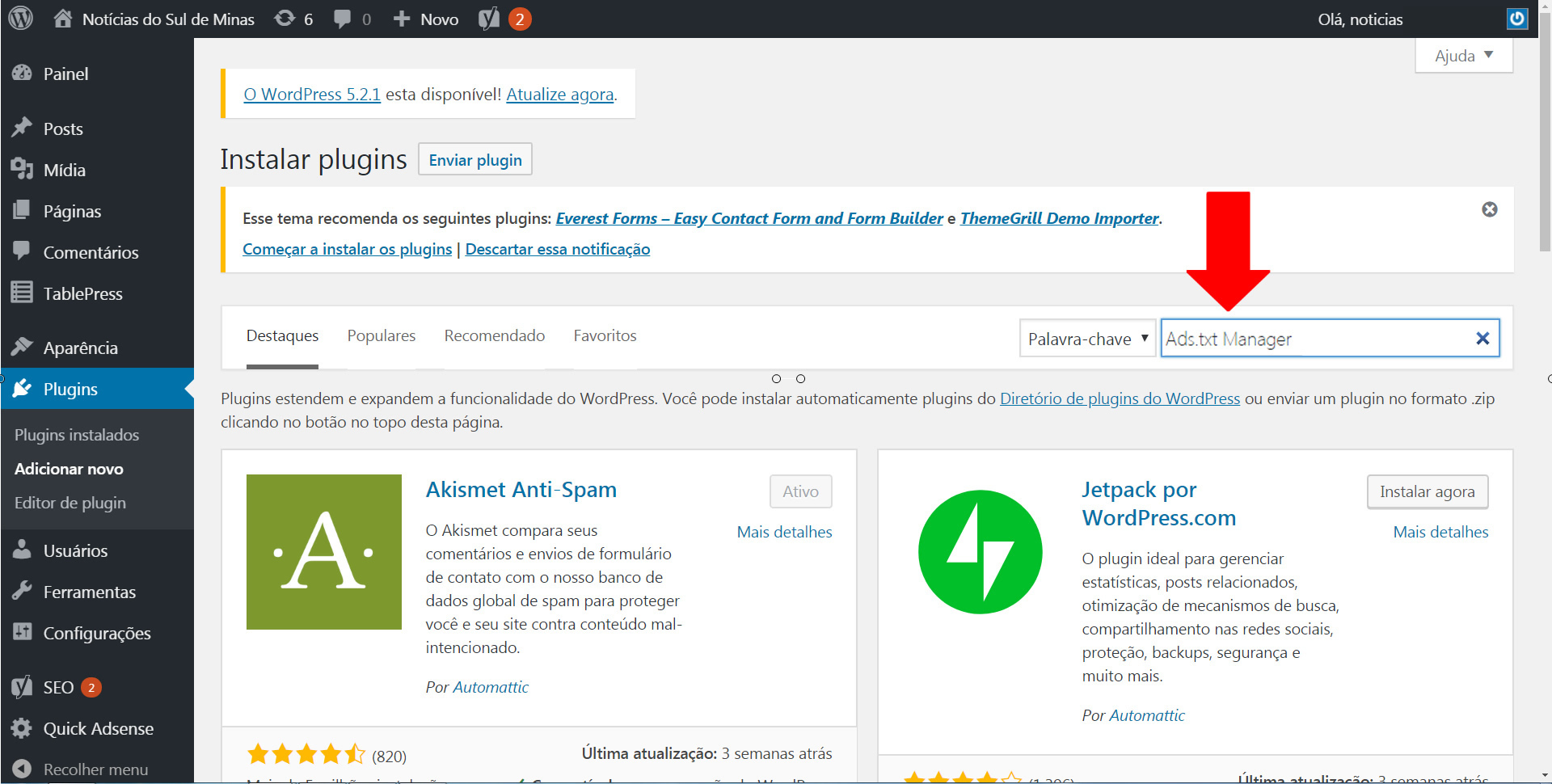Click the WordPress logo in admin bar
1552x784 pixels.
pyautogui.click(x=21, y=18)
